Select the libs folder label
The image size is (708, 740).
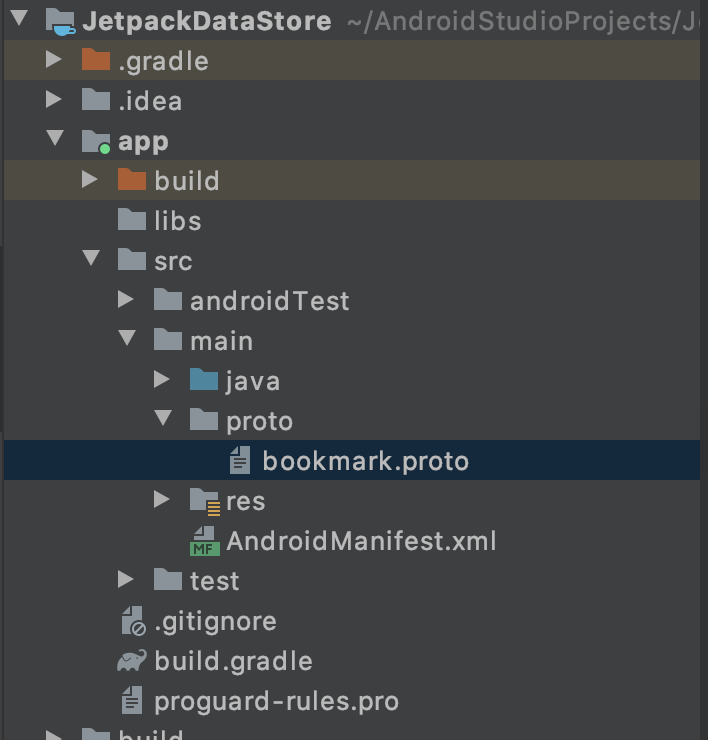pos(177,221)
